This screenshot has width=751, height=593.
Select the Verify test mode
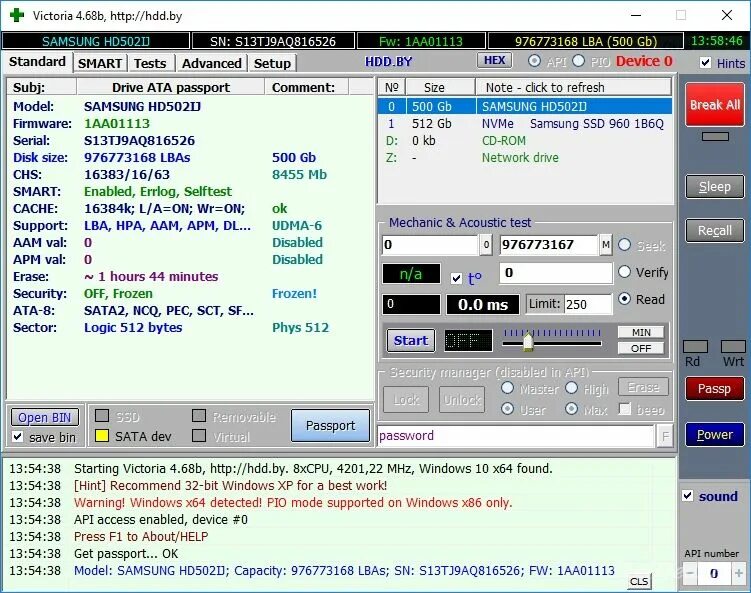624,272
